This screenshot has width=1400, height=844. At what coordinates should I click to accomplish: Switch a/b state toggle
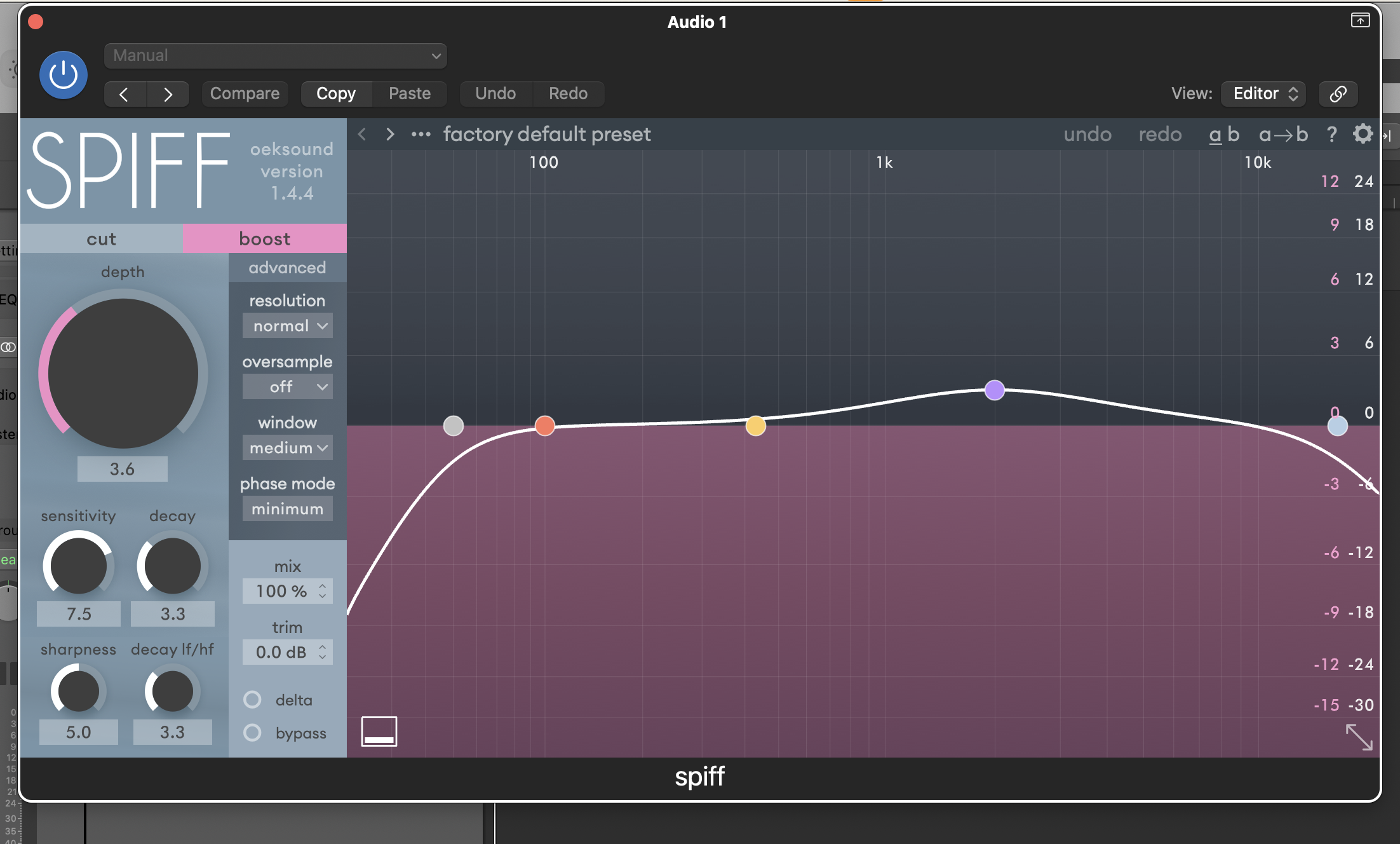(1223, 134)
